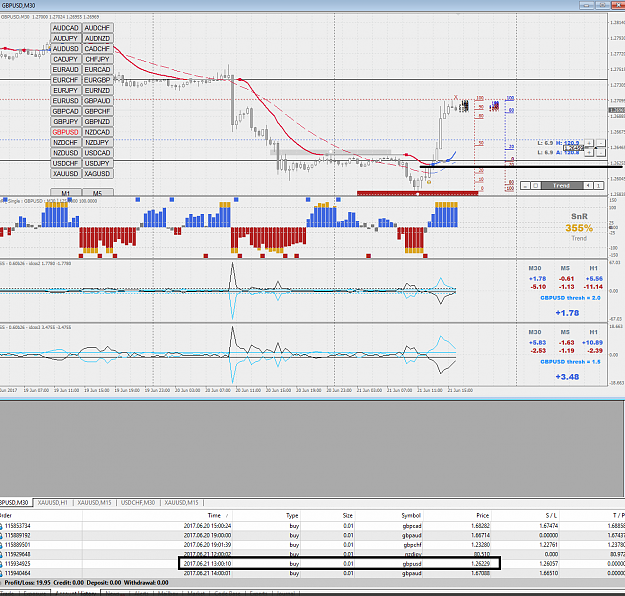This screenshot has width=625, height=596.
Task: Click the Trend panel title bar
Action: pyautogui.click(x=562, y=185)
